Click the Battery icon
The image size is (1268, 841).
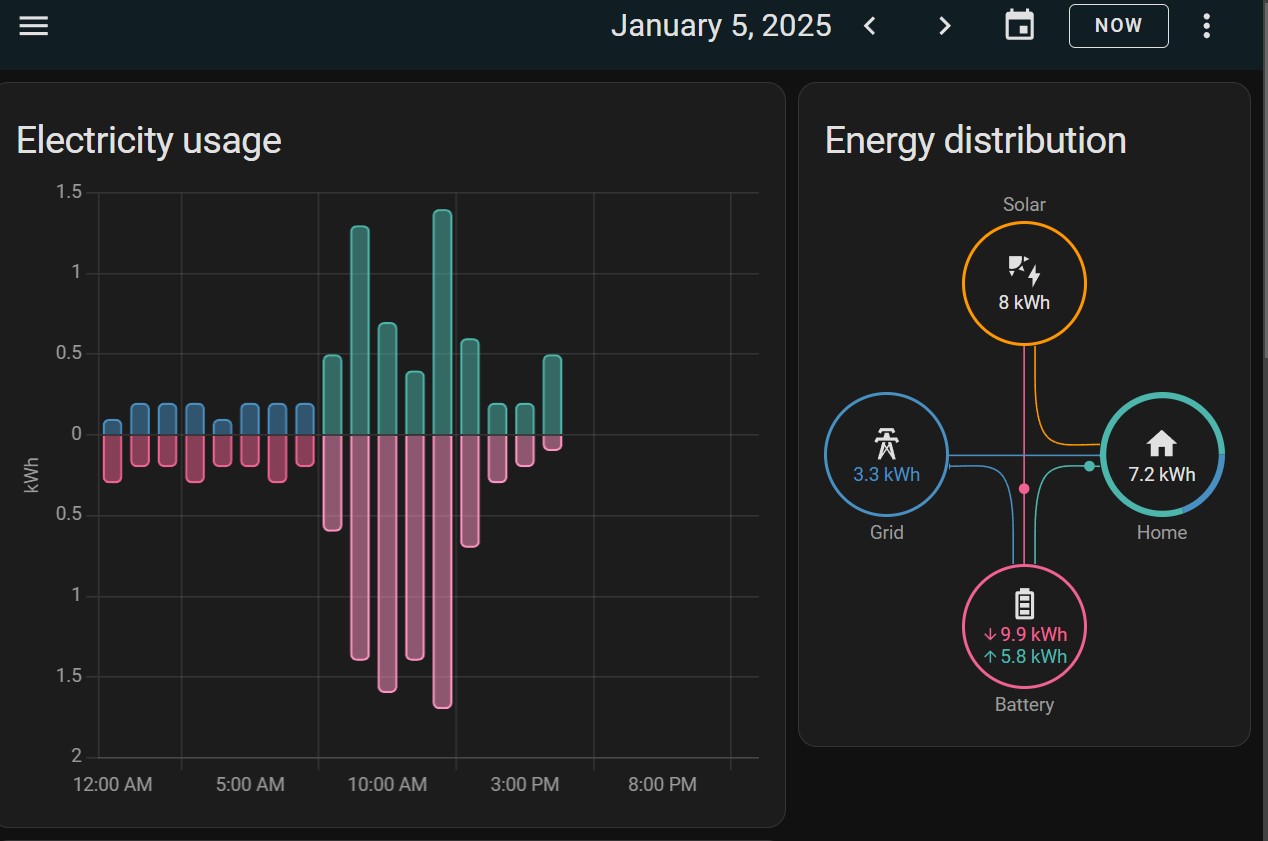(1024, 604)
